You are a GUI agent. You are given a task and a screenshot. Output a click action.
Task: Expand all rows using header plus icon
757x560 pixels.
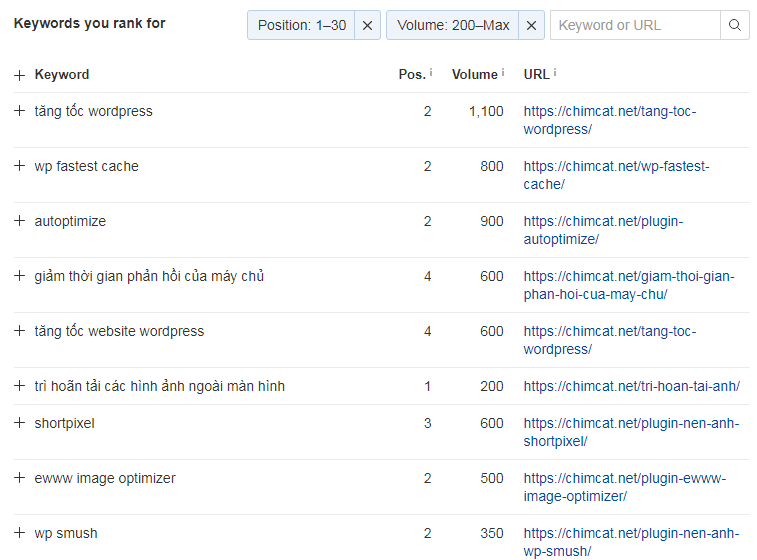pos(19,75)
